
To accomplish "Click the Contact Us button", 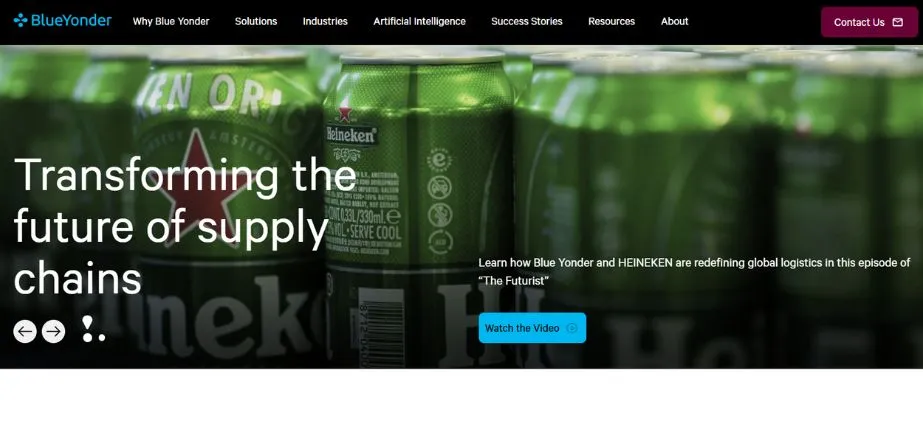I will [x=869, y=22].
